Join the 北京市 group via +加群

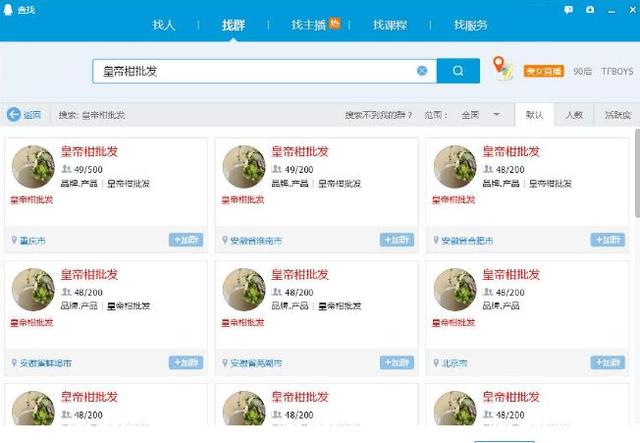[608, 363]
